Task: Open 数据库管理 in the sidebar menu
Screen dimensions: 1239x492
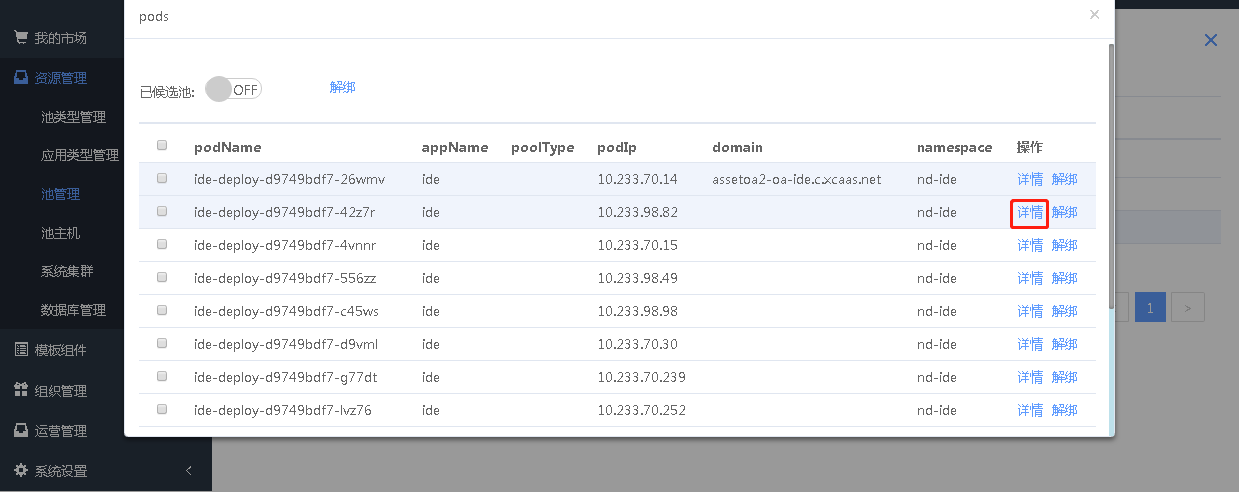Action: (73, 310)
